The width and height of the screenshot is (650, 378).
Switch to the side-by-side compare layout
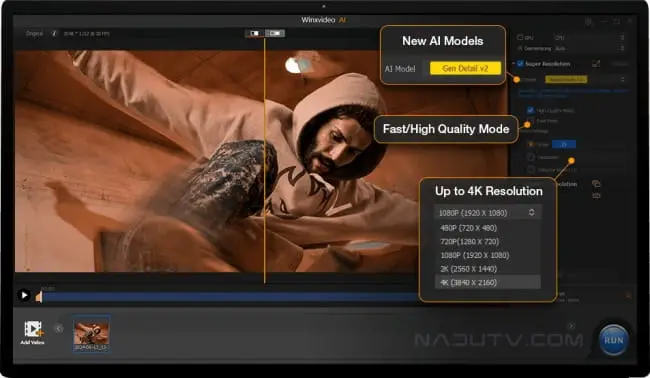click(x=275, y=33)
